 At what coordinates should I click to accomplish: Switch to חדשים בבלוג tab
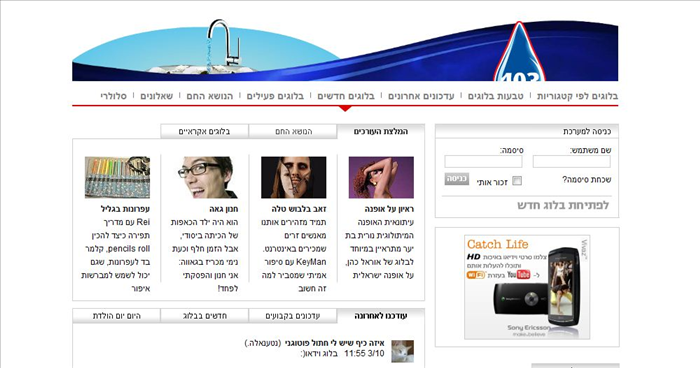click(204, 316)
